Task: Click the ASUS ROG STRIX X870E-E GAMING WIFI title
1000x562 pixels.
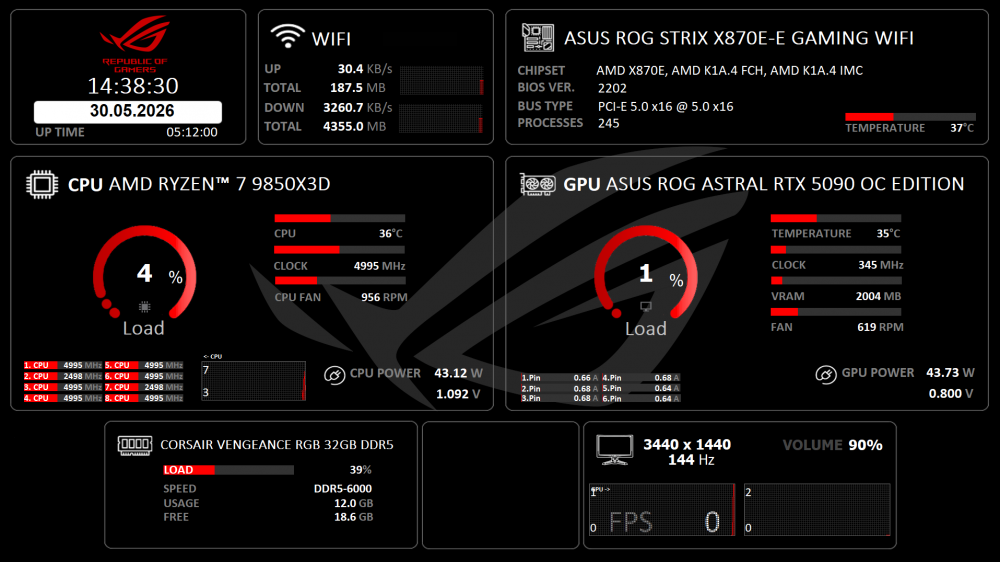Action: [x=739, y=38]
